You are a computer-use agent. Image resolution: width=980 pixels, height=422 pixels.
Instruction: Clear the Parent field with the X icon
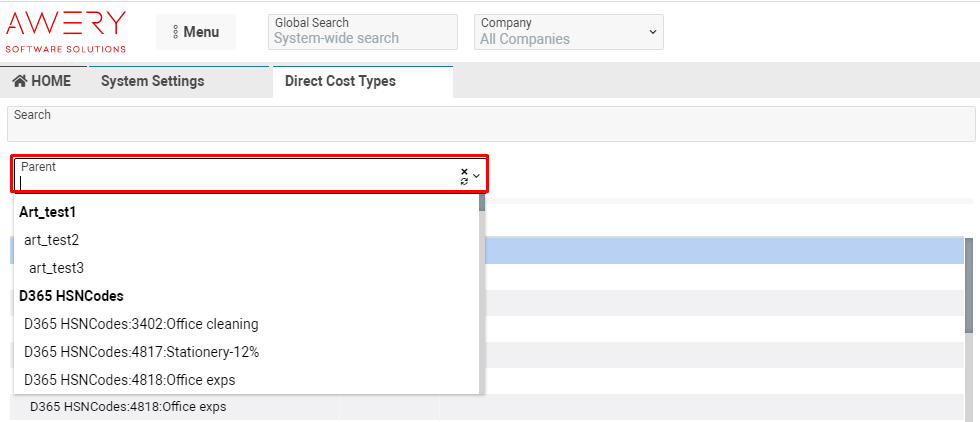[464, 171]
